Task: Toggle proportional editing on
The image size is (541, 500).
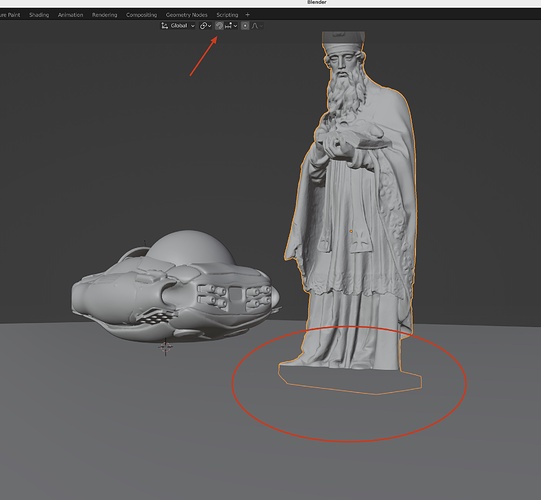Action: 245,26
